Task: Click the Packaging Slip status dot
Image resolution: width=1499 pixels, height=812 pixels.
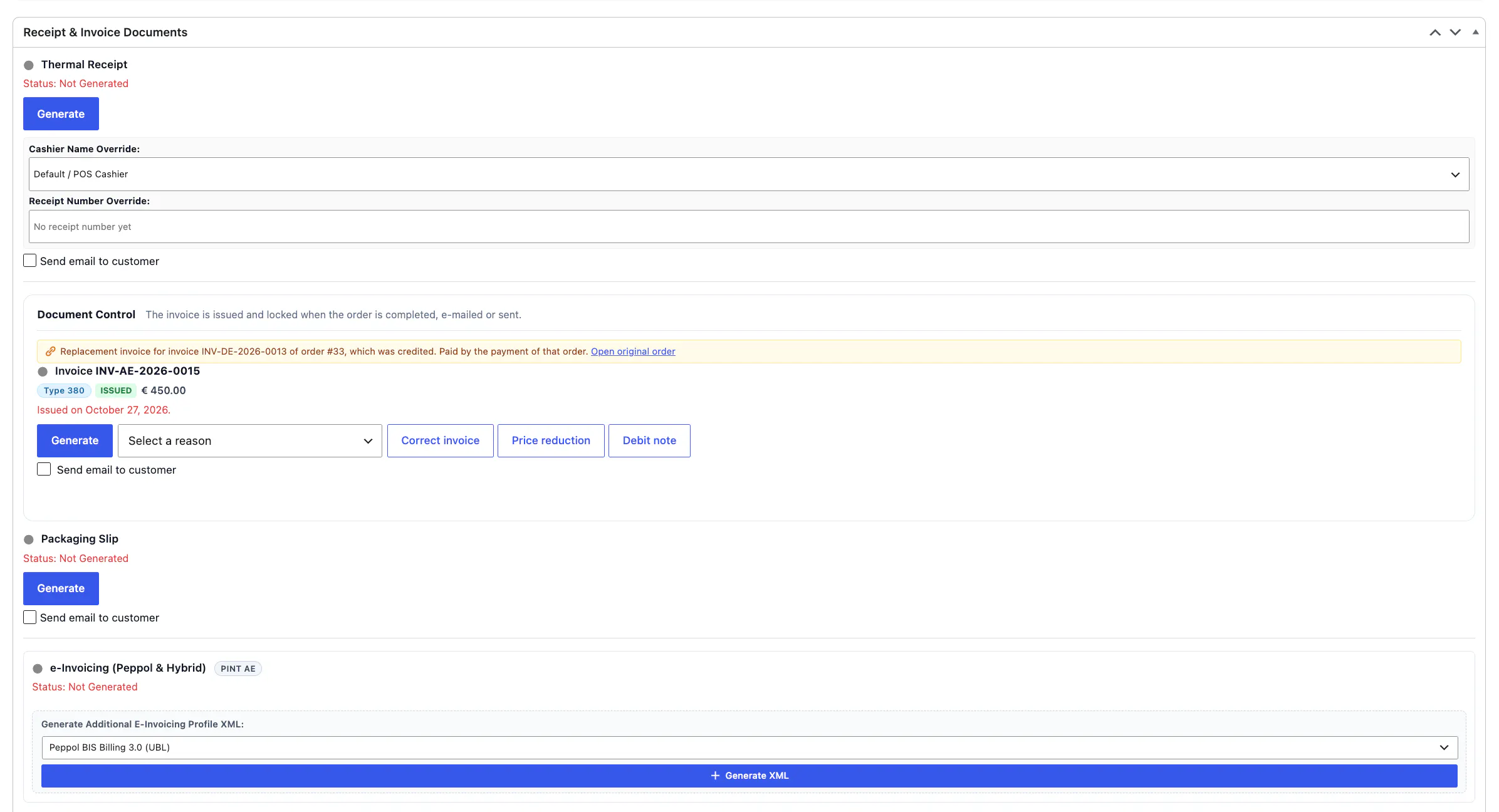Action: [29, 539]
